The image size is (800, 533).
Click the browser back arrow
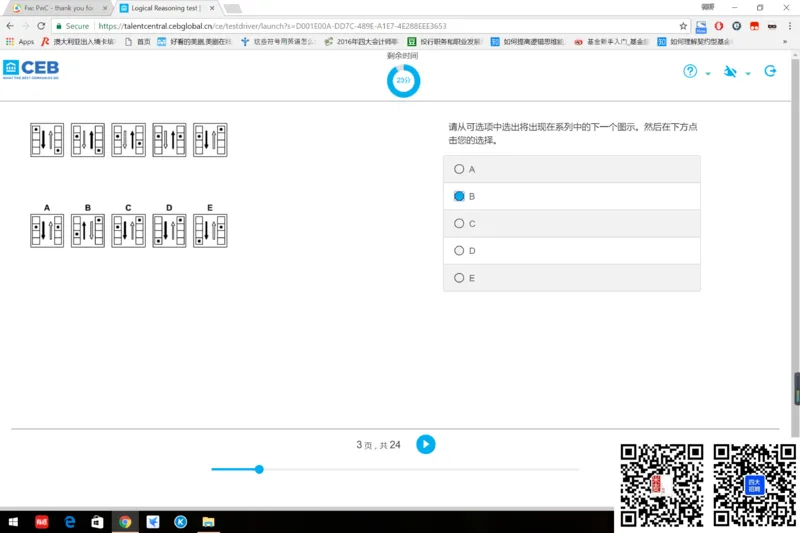[10, 26]
